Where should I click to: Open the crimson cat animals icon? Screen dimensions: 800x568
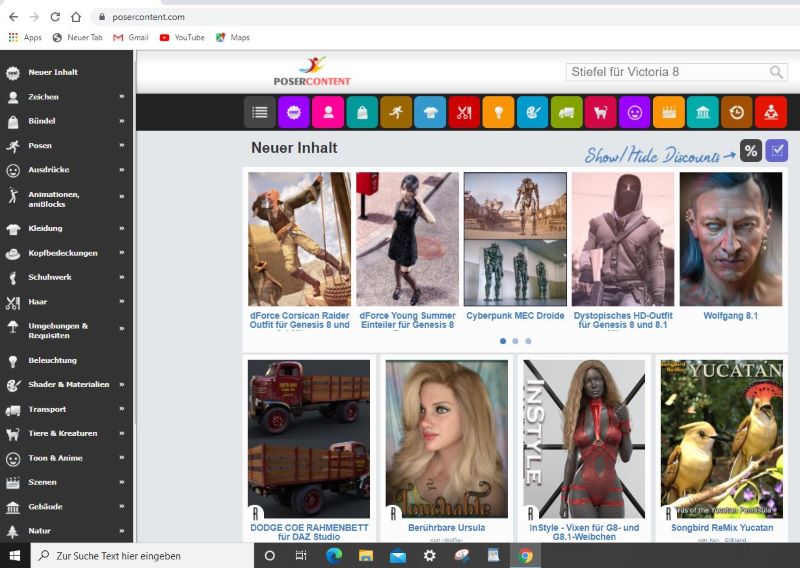(x=601, y=112)
